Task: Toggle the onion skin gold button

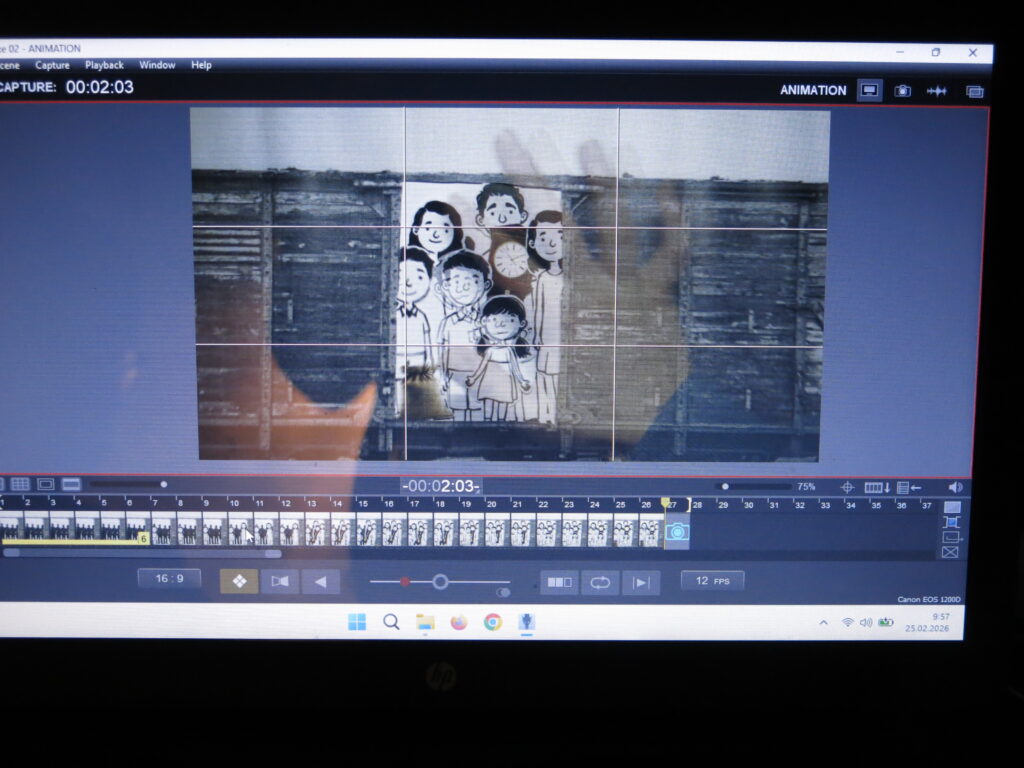Action: pos(239,581)
